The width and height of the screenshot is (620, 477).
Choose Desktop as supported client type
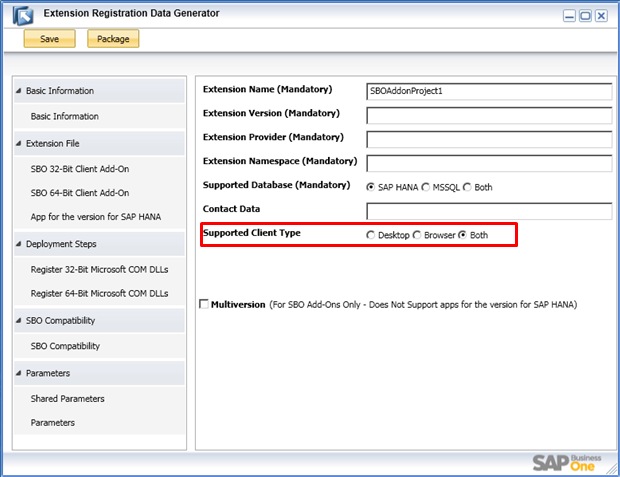(370, 235)
